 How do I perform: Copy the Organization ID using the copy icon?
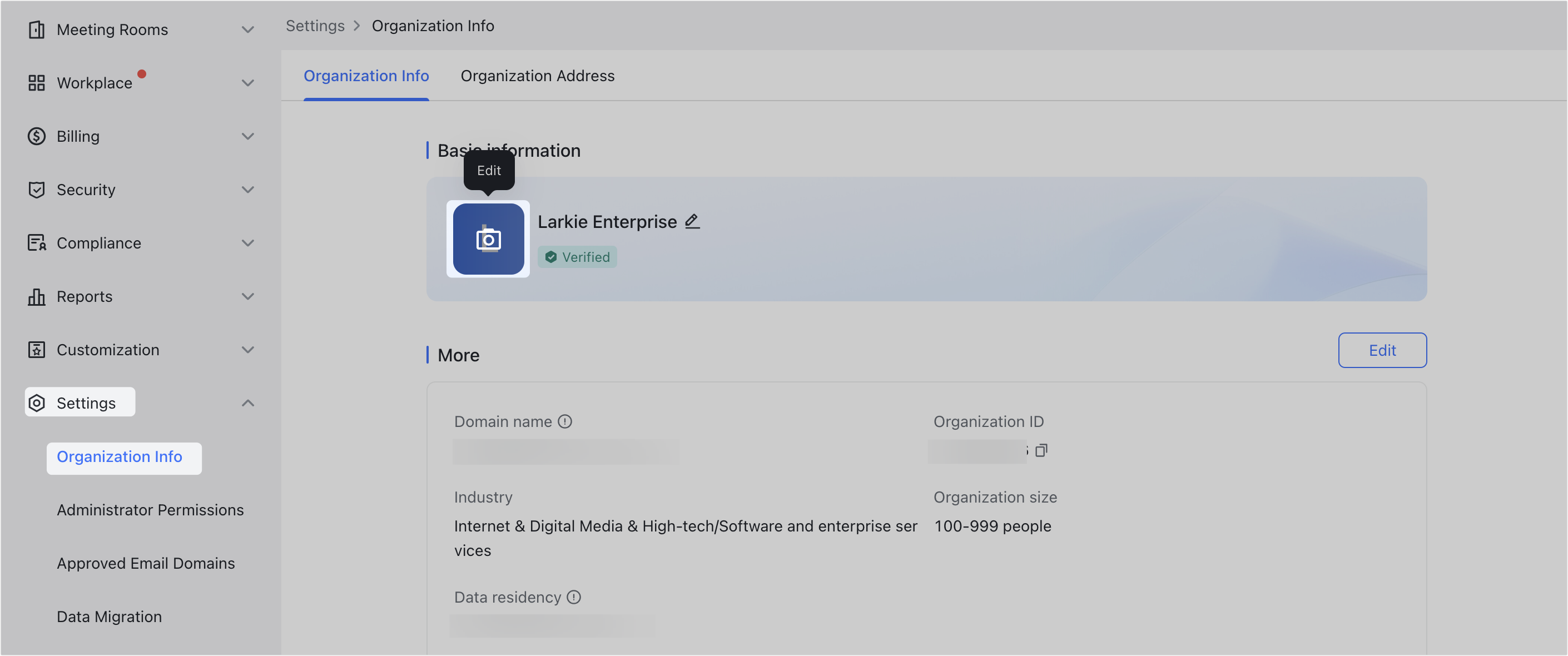[1042, 450]
